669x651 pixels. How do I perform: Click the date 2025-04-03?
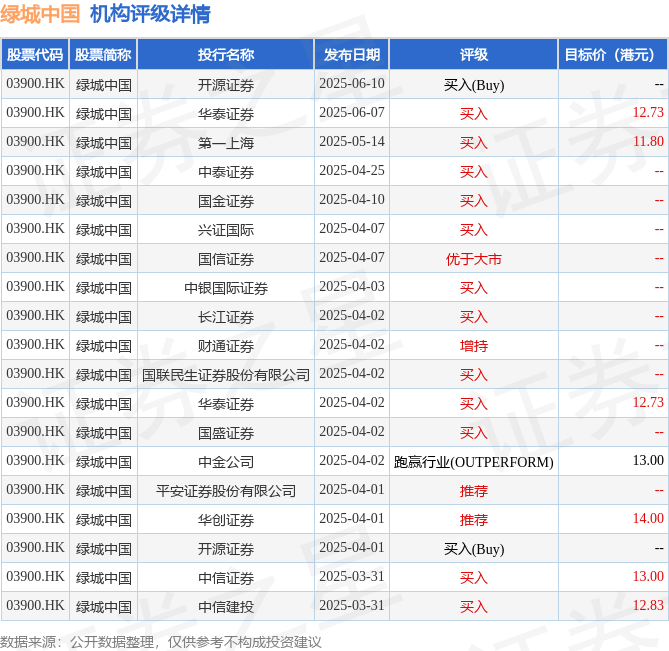(x=352, y=287)
